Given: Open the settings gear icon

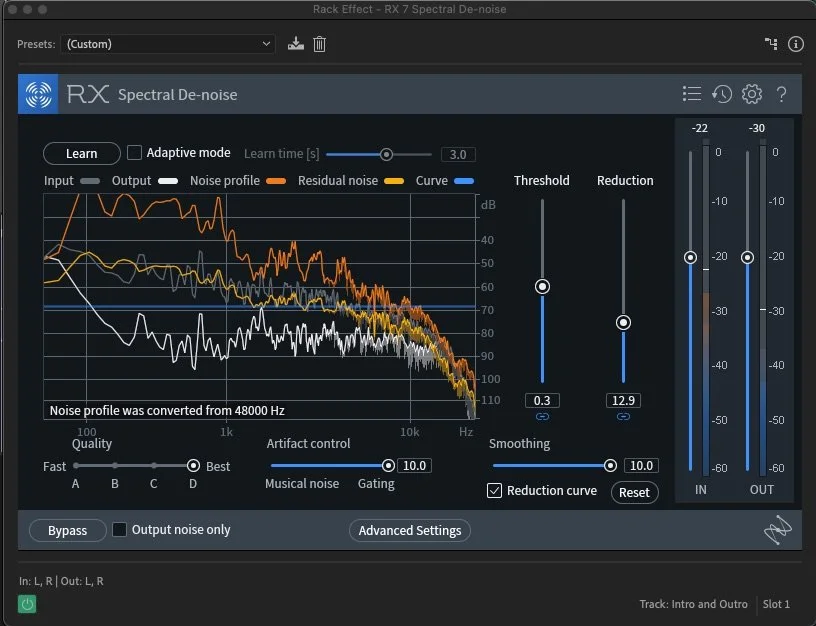Looking at the screenshot, I should tap(751, 94).
